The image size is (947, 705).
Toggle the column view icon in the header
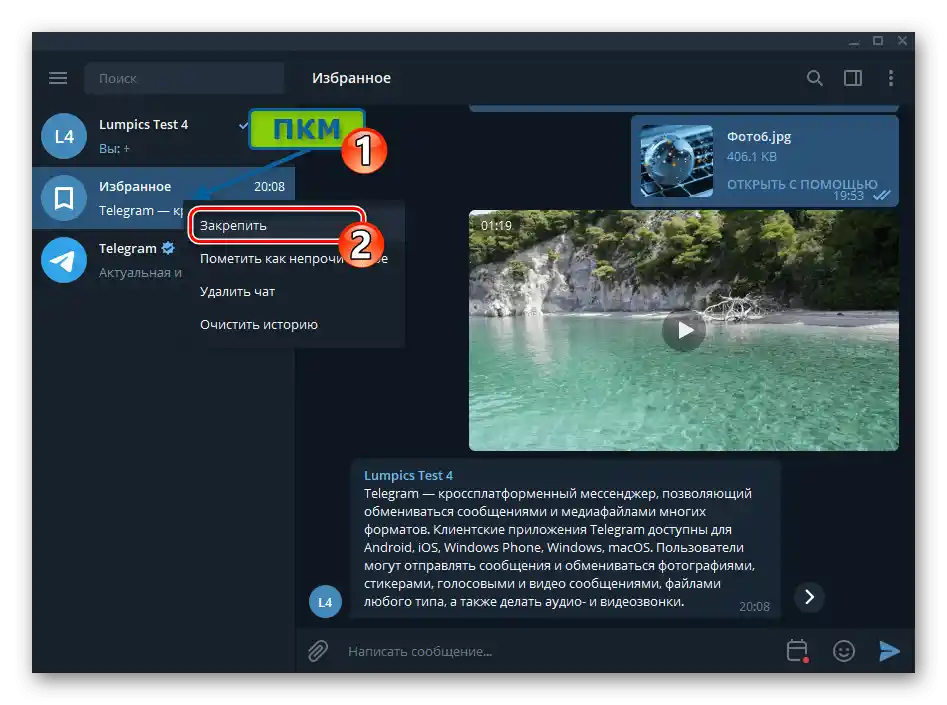[853, 77]
